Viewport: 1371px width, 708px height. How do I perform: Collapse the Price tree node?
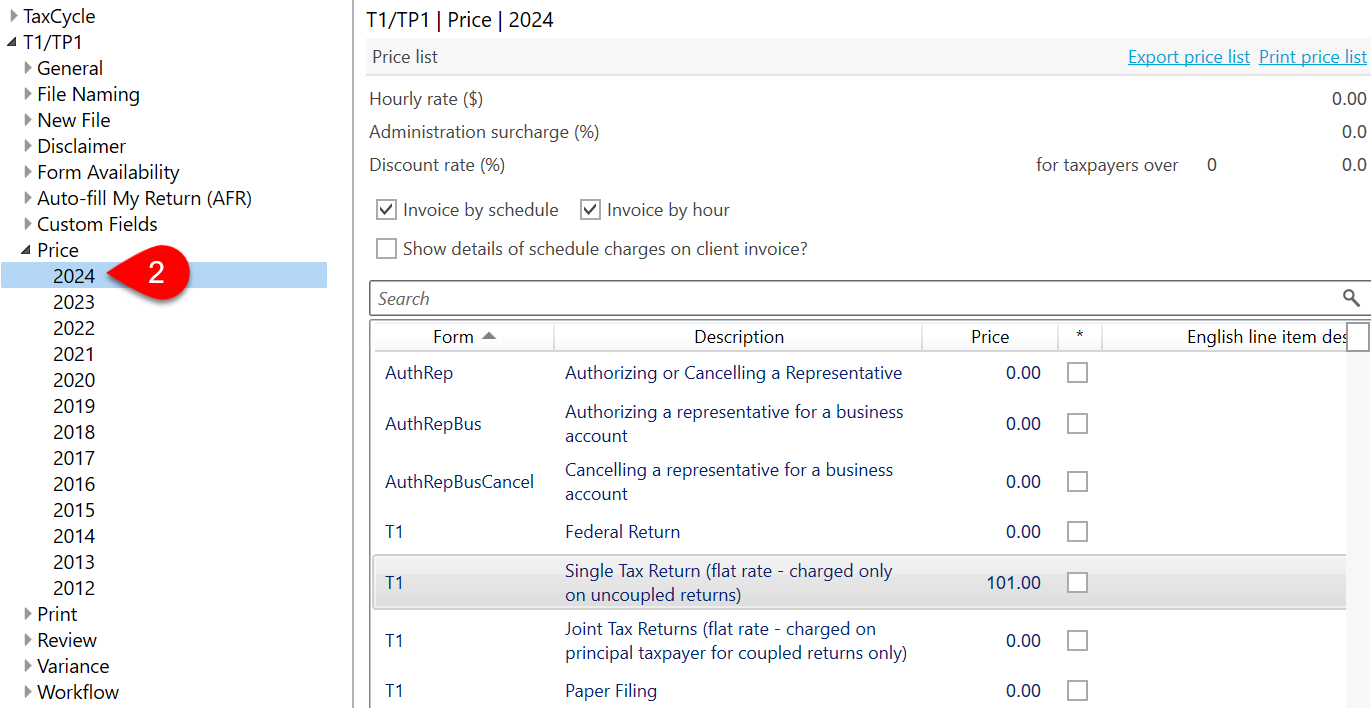[27, 250]
